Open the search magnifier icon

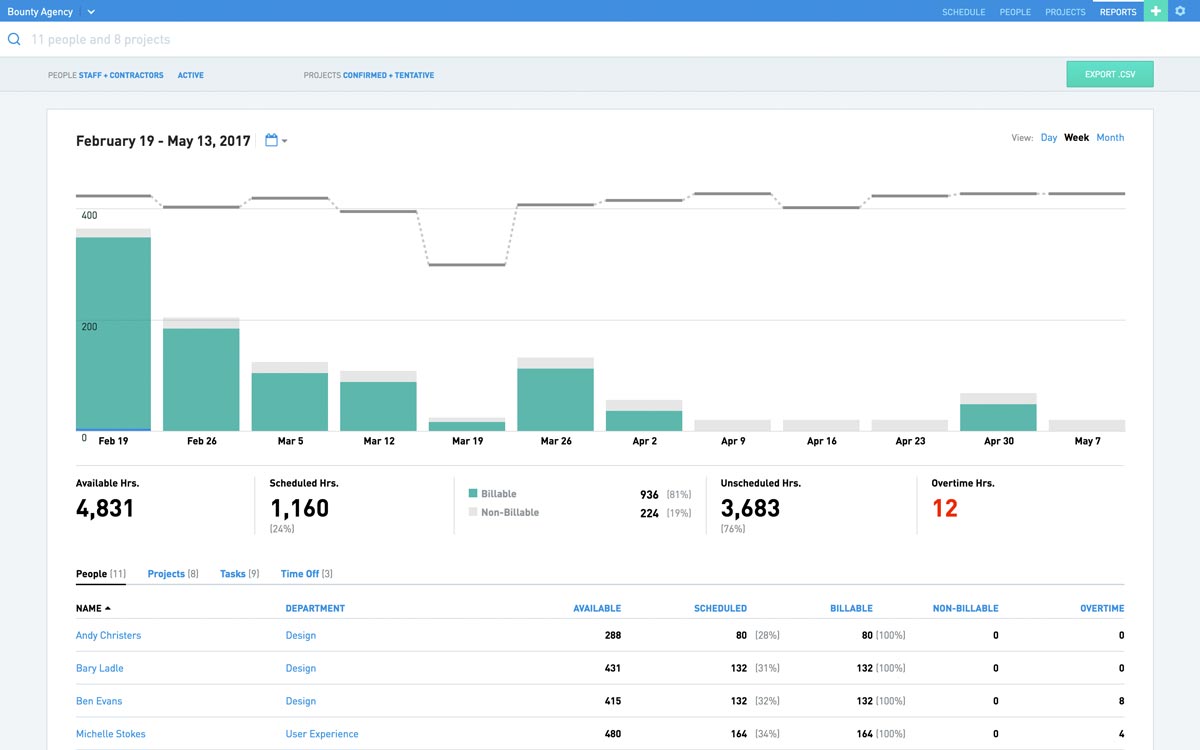click(x=13, y=38)
